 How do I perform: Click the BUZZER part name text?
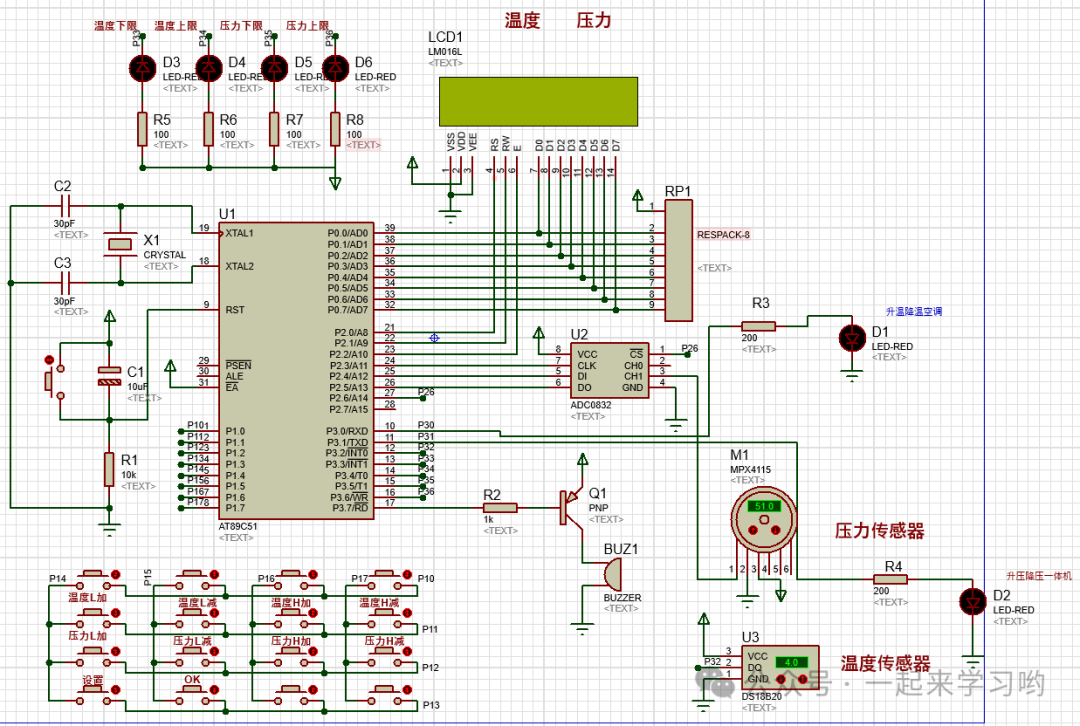622,598
